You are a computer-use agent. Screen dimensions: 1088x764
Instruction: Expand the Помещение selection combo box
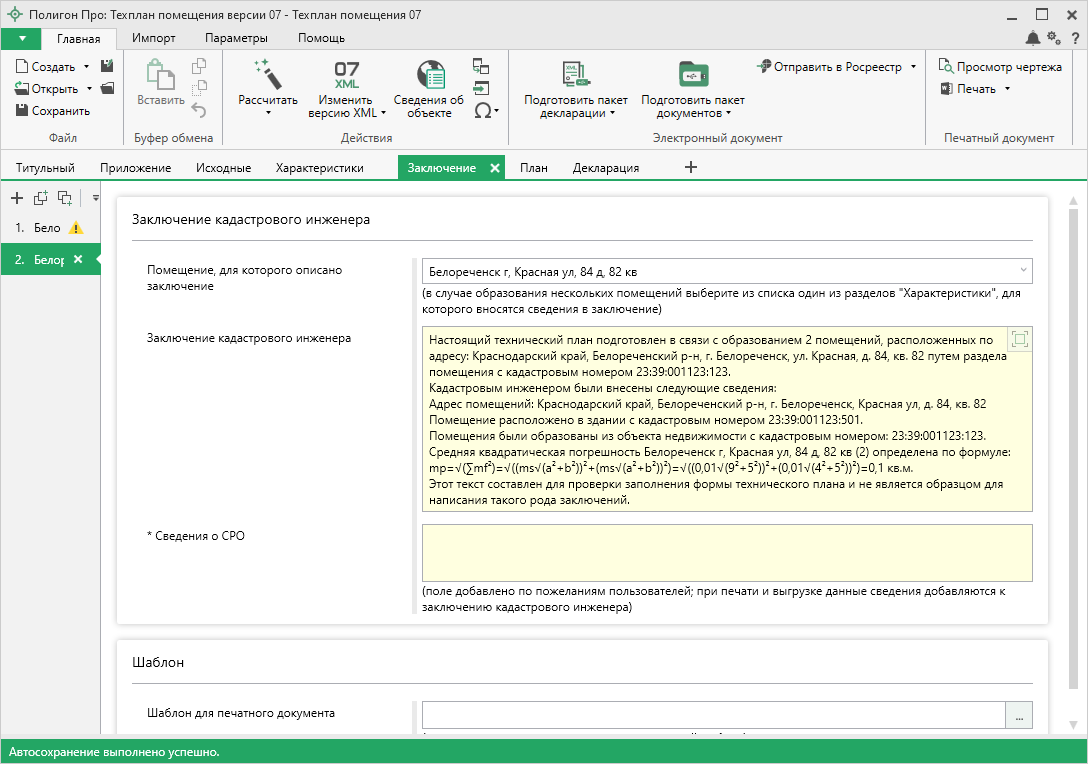pyautogui.click(x=1023, y=271)
